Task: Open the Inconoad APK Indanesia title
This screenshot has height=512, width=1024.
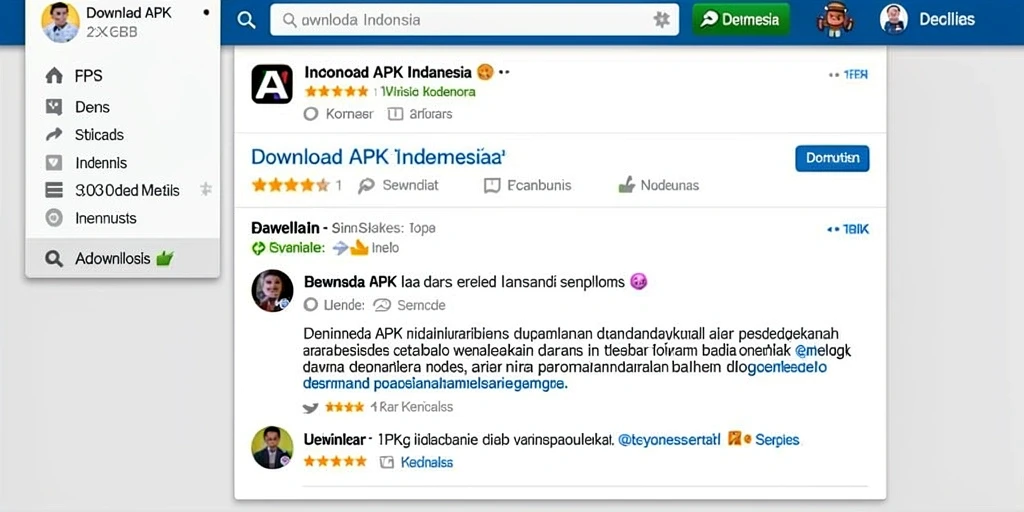Action: click(388, 72)
